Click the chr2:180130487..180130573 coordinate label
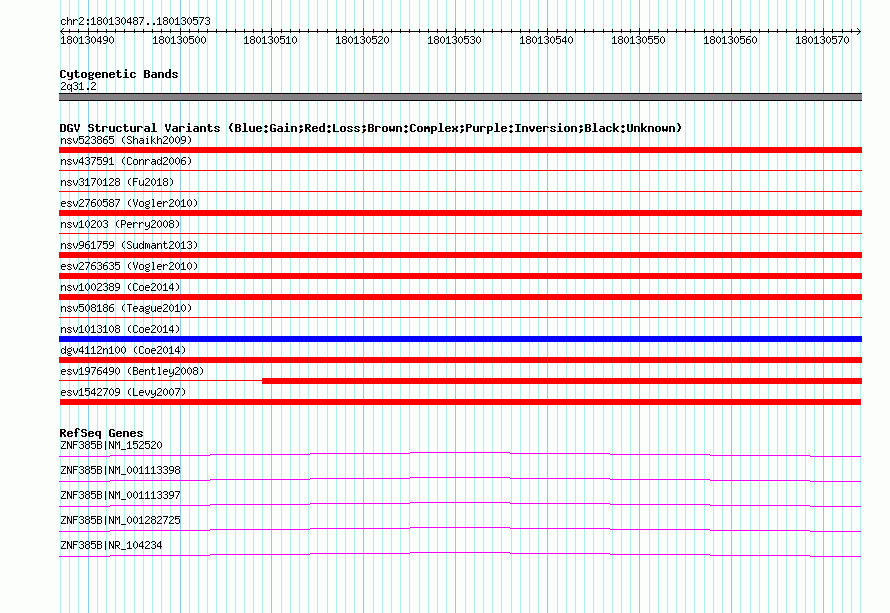The width and height of the screenshot is (890, 613). click(x=135, y=21)
